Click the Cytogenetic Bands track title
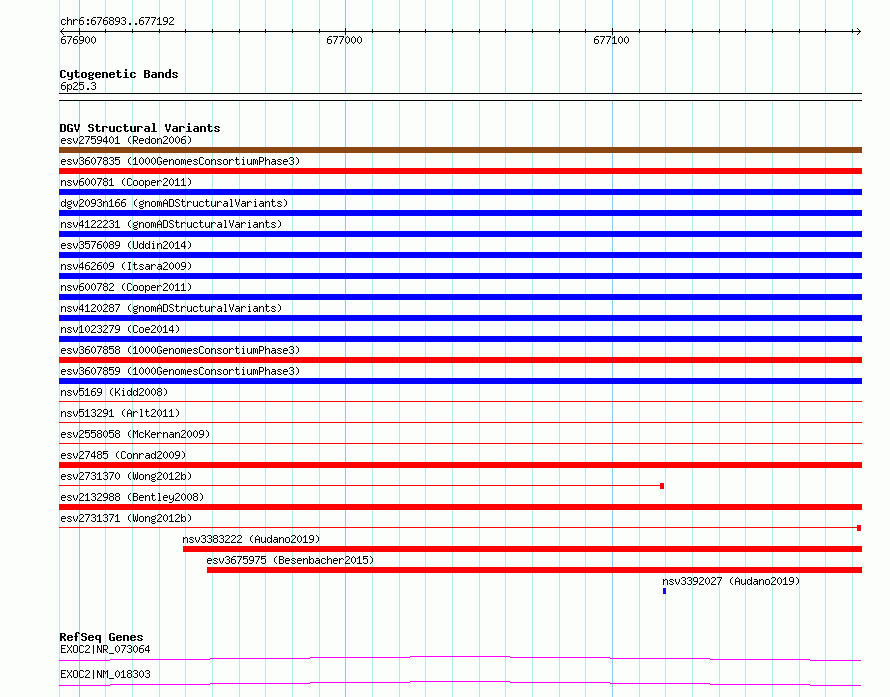 click(119, 74)
